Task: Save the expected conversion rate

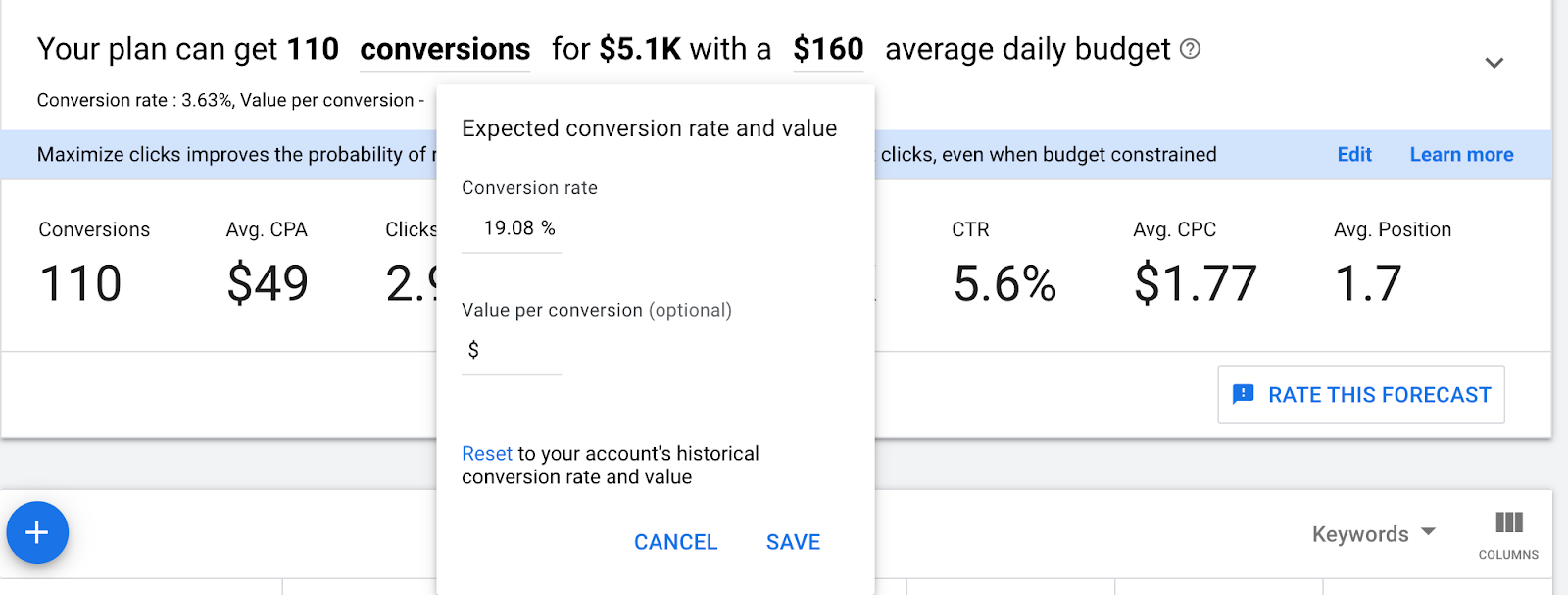Action: click(x=793, y=542)
